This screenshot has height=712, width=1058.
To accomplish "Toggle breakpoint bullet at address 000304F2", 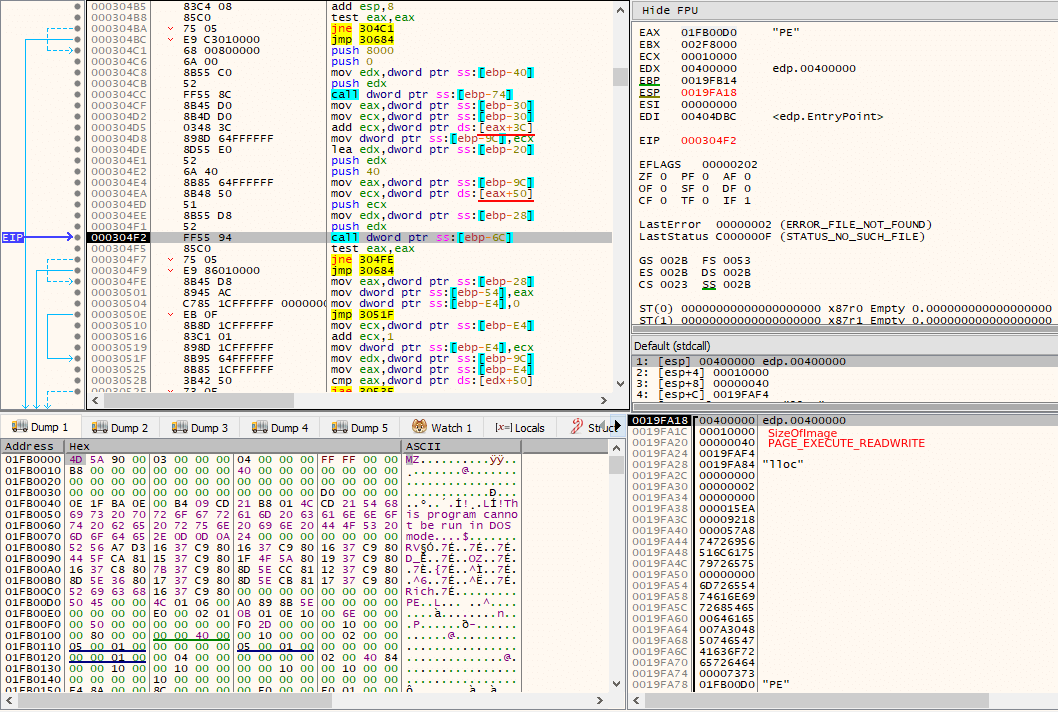I will 78,238.
